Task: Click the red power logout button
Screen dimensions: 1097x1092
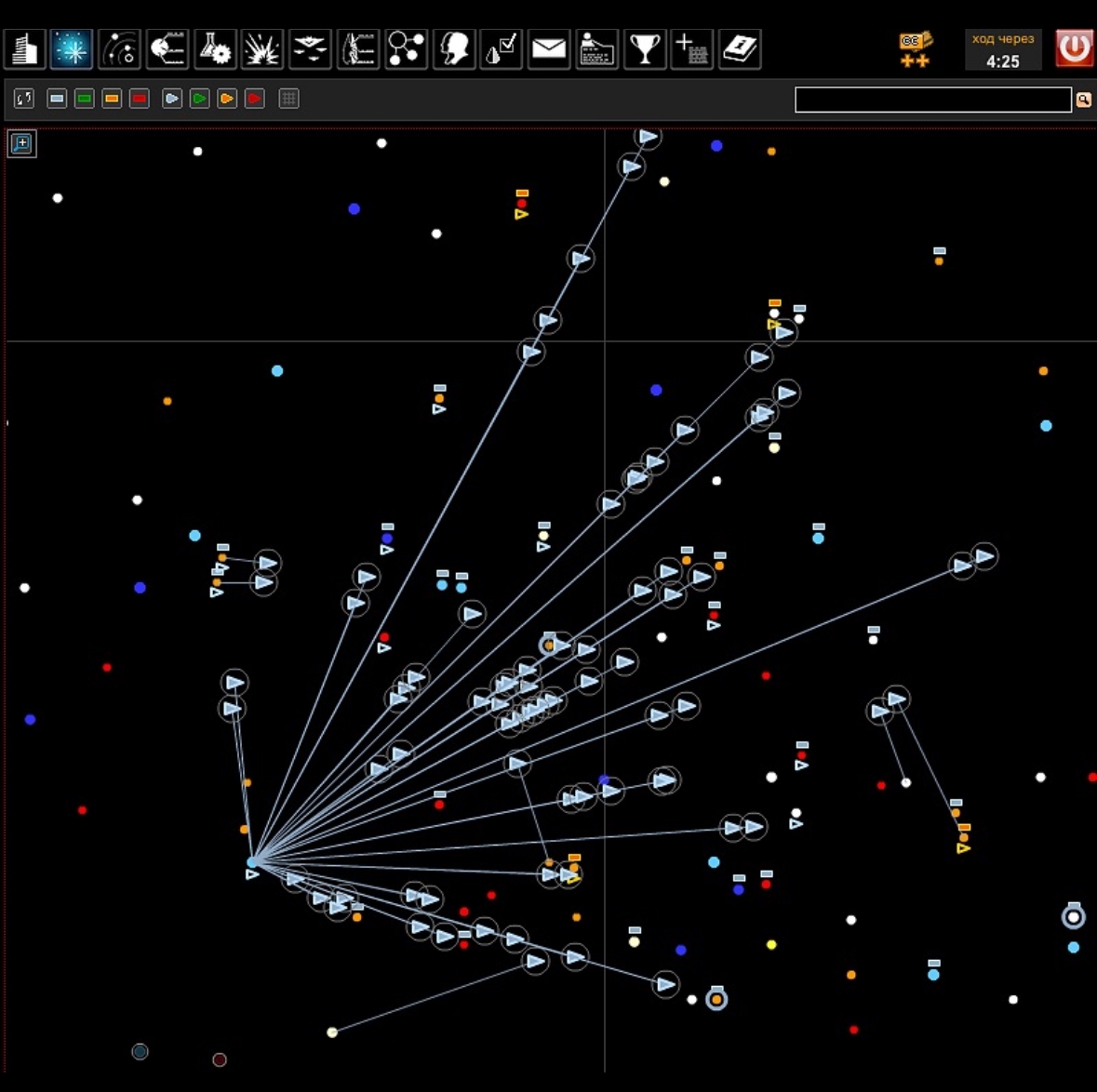Action: 1075,48
